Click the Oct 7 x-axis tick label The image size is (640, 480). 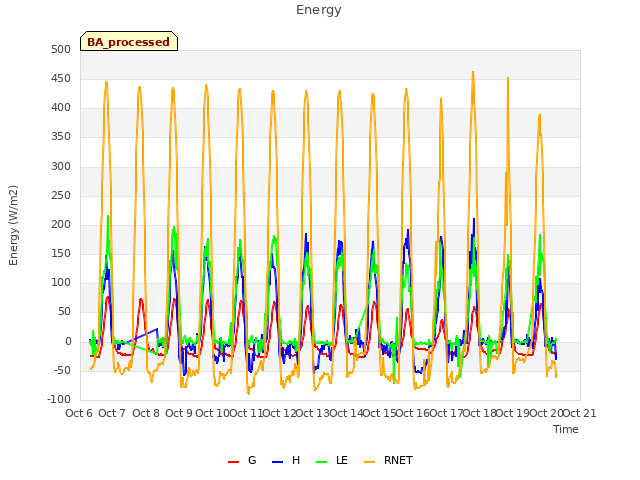tap(112, 413)
